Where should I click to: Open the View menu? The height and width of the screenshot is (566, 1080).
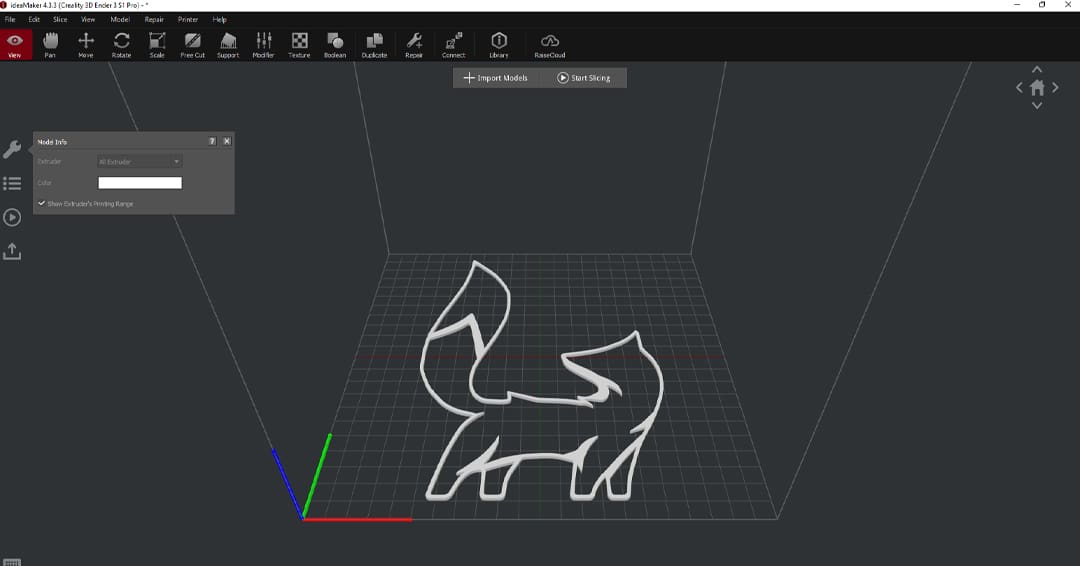(88, 19)
